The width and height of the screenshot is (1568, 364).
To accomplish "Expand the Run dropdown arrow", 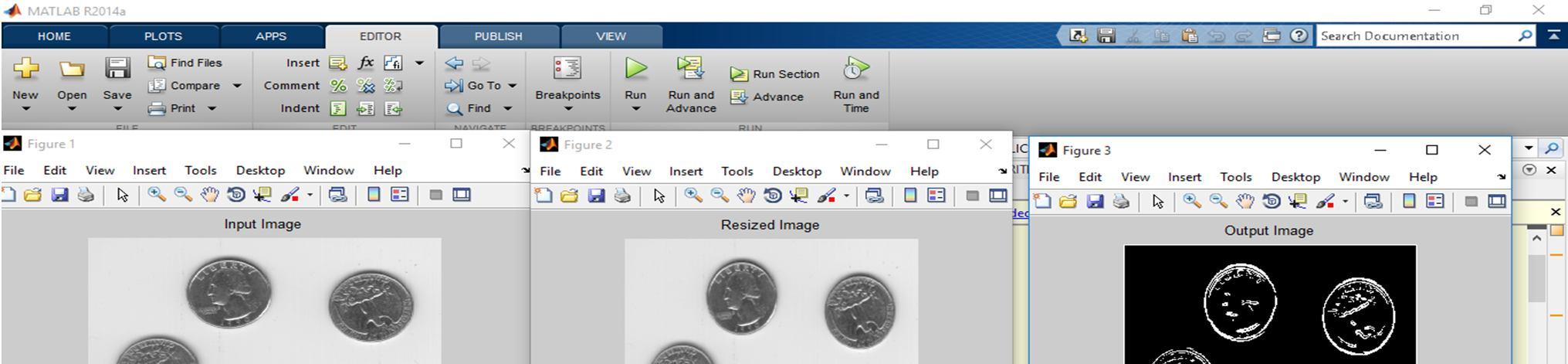I will pos(635,109).
